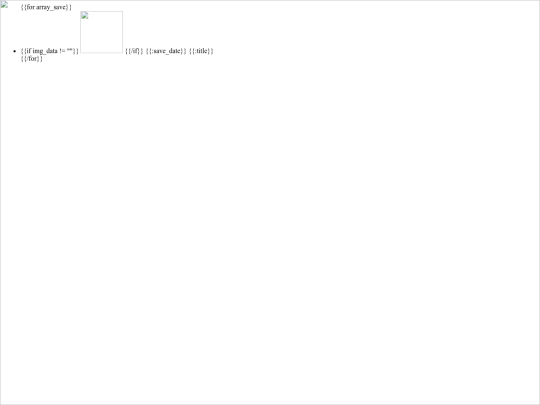The width and height of the screenshot is (540, 405).
Task: Click the text '{{if img_data != ""}}'
Action: pyautogui.click(x=50, y=51)
